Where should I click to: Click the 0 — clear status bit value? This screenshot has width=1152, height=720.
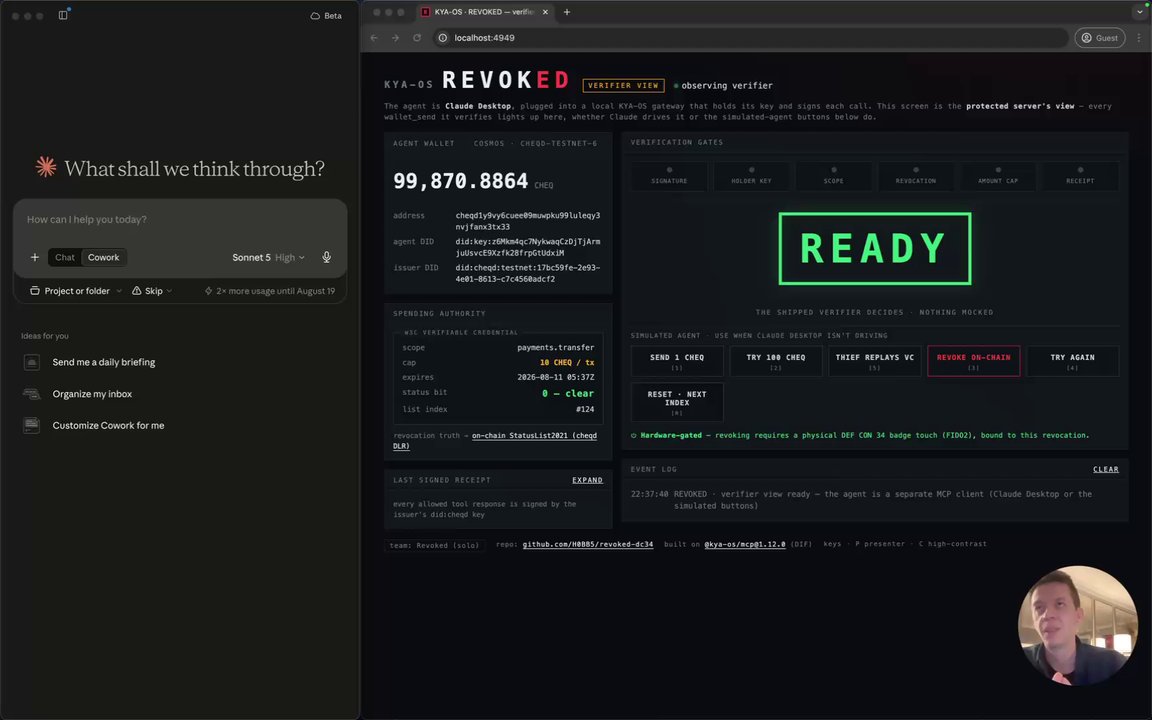click(568, 393)
